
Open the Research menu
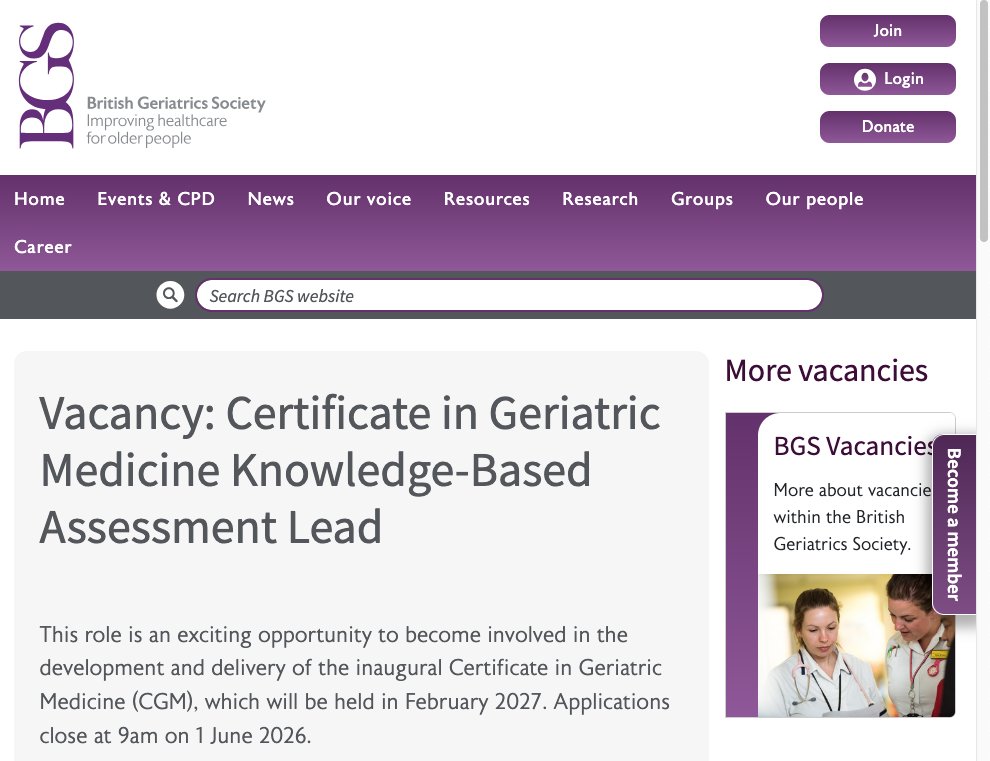[x=600, y=199]
